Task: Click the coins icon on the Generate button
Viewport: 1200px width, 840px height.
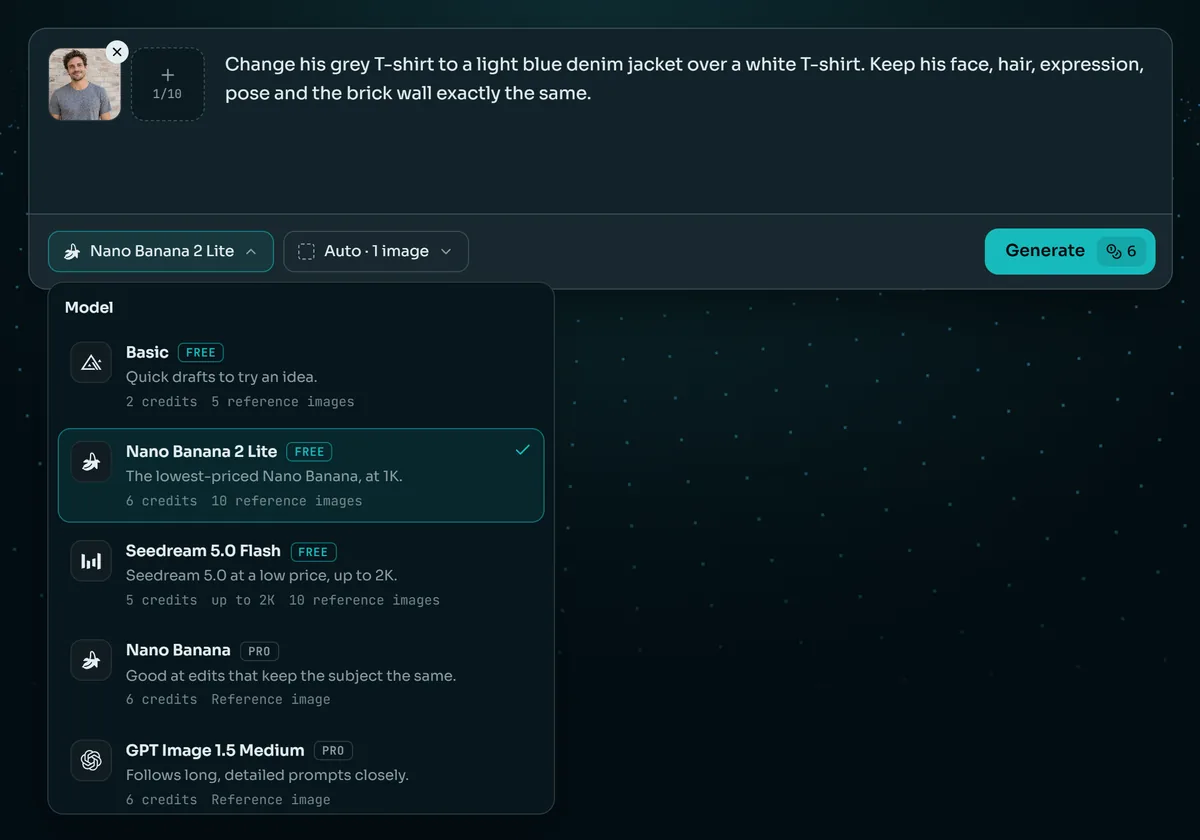Action: 1114,252
